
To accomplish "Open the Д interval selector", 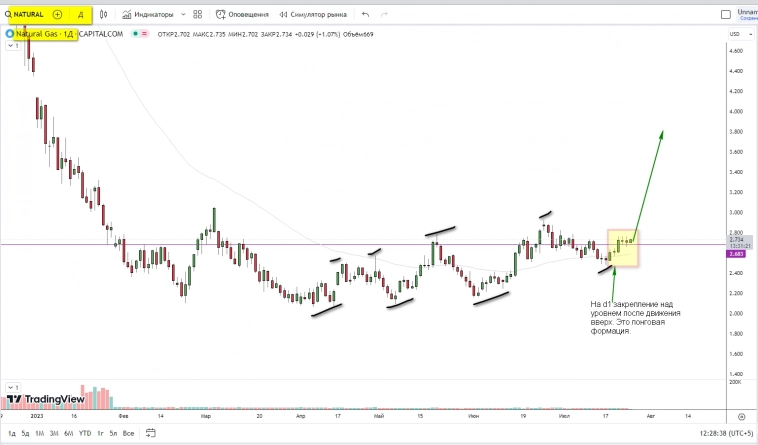I will click(81, 14).
